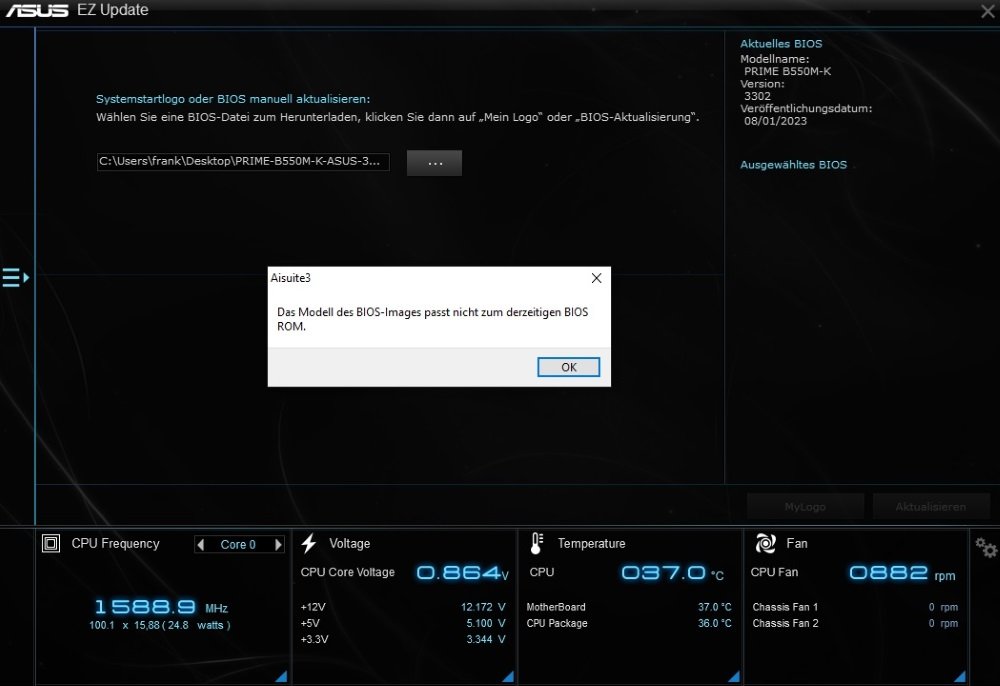Close the Aisuite3 message dialog
1000x686 pixels.
(x=596, y=278)
